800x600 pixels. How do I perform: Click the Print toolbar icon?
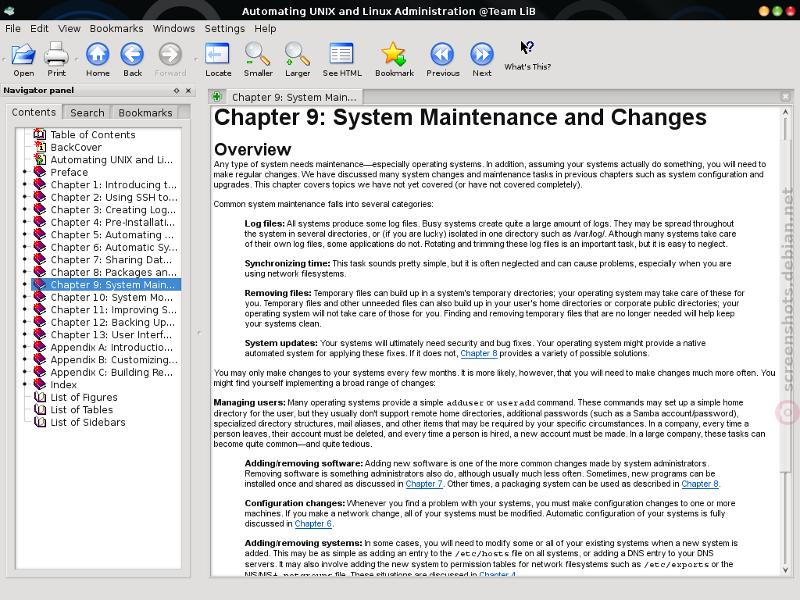[x=56, y=54]
